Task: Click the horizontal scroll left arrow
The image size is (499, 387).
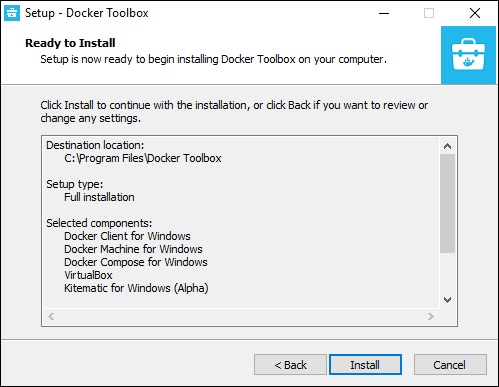Action: click(51, 316)
